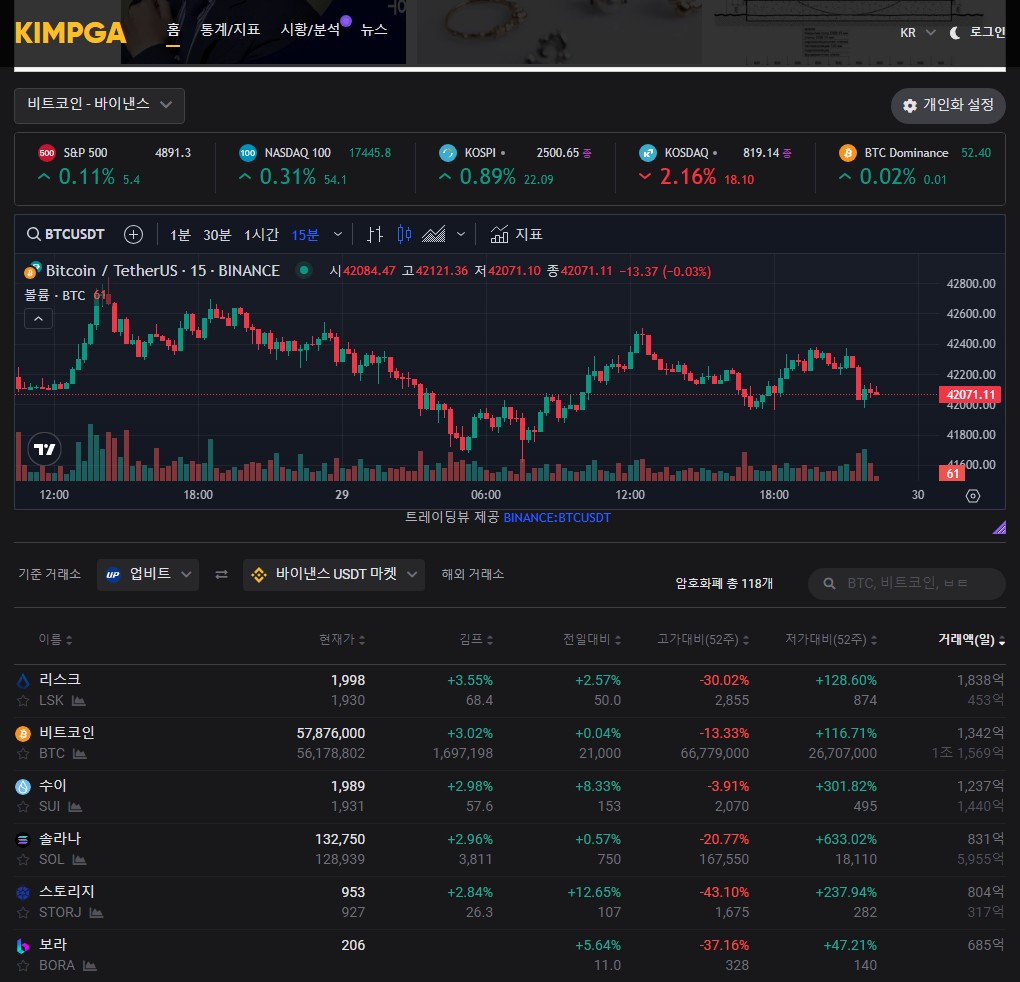The image size is (1020, 982).
Task: Toggle dark mode moon icon
Action: (954, 33)
